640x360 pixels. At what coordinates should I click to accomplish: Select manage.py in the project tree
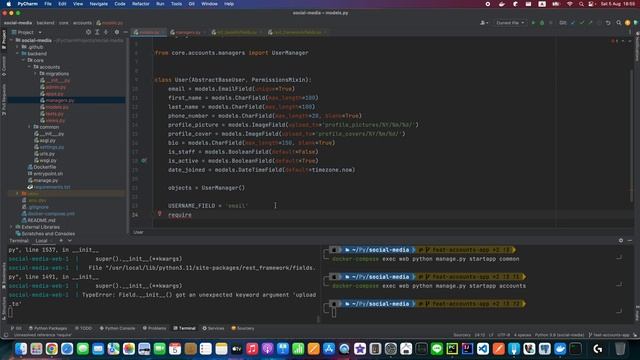click(43, 180)
